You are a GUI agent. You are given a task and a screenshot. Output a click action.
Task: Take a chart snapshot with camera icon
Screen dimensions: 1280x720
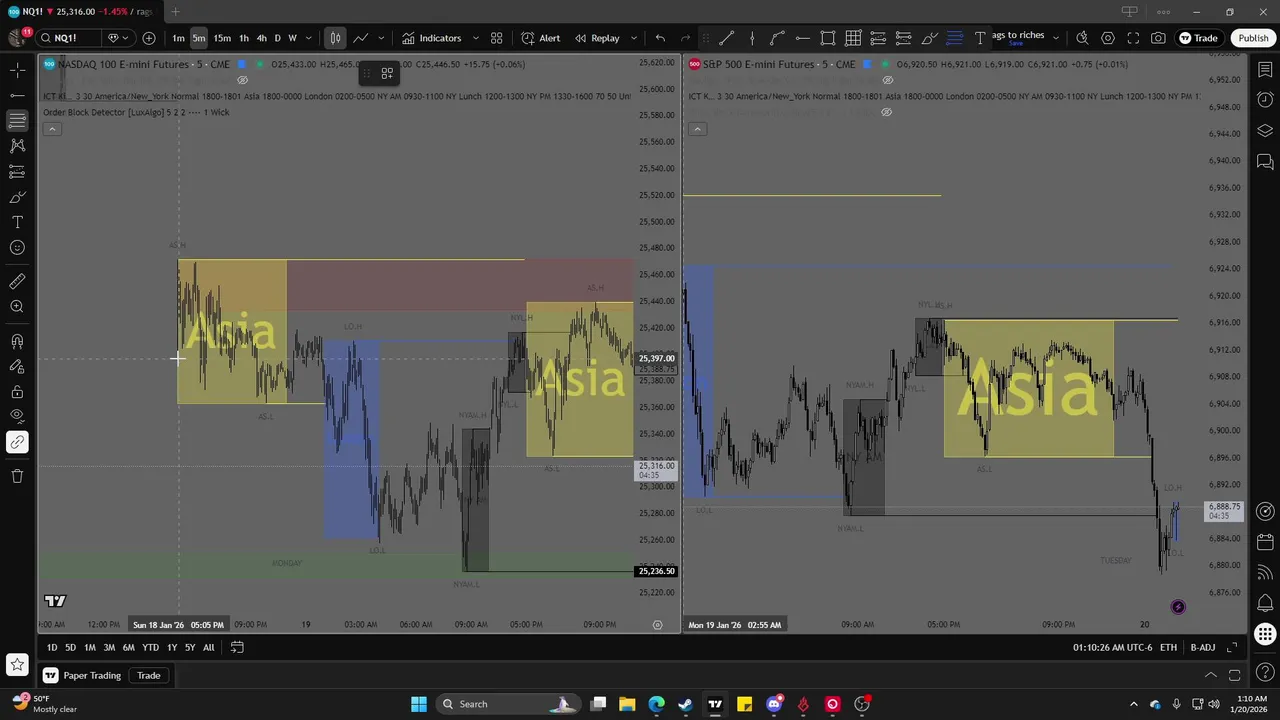pyautogui.click(x=1158, y=38)
